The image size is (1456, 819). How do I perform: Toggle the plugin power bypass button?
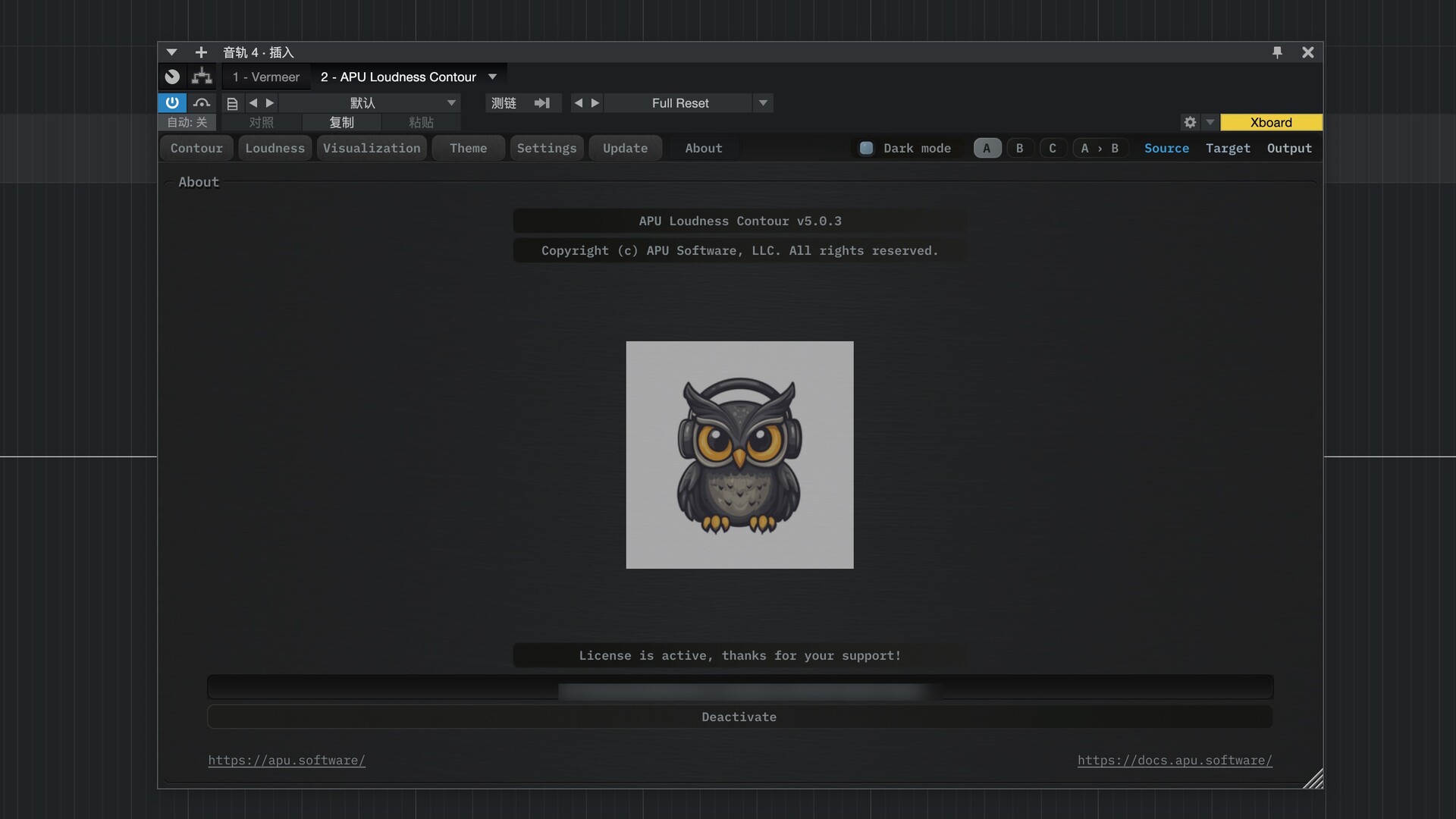pos(172,102)
